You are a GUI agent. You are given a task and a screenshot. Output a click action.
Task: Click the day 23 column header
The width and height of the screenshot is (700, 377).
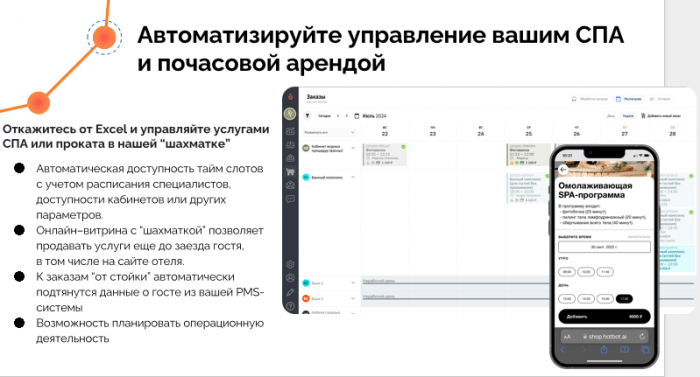[433, 131]
